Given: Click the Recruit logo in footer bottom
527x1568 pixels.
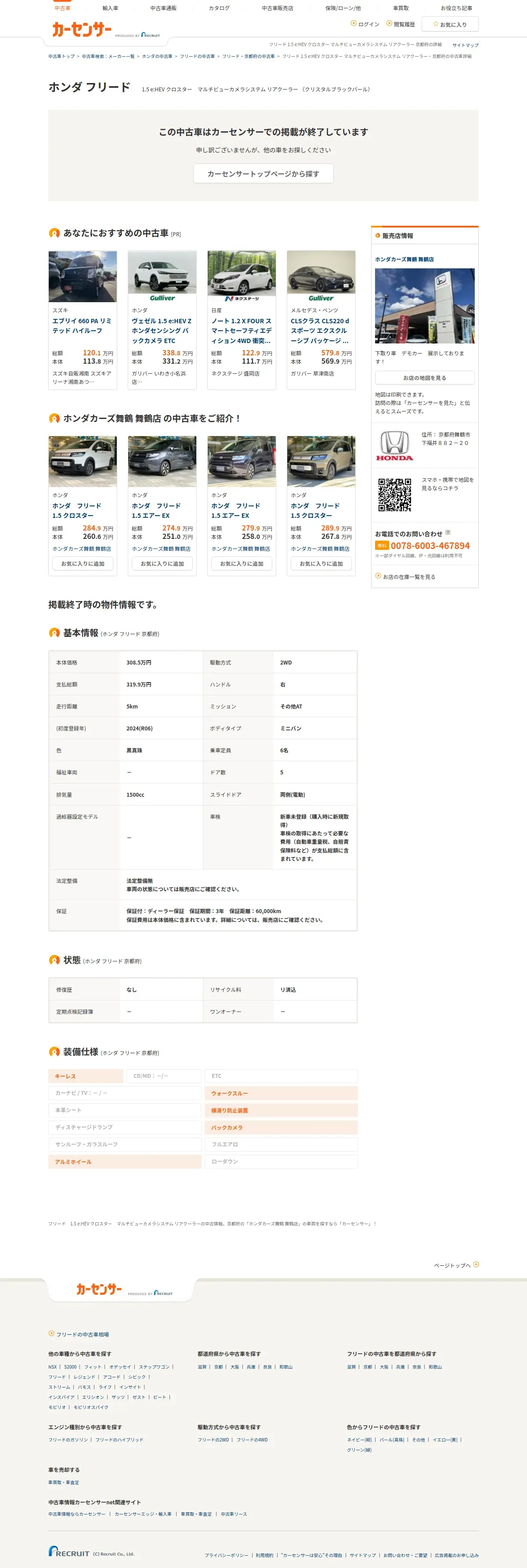Looking at the screenshot, I should click(x=69, y=1551).
